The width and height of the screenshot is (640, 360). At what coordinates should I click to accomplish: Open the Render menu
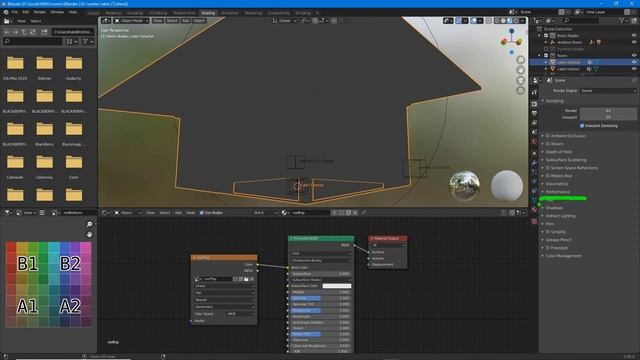40,12
